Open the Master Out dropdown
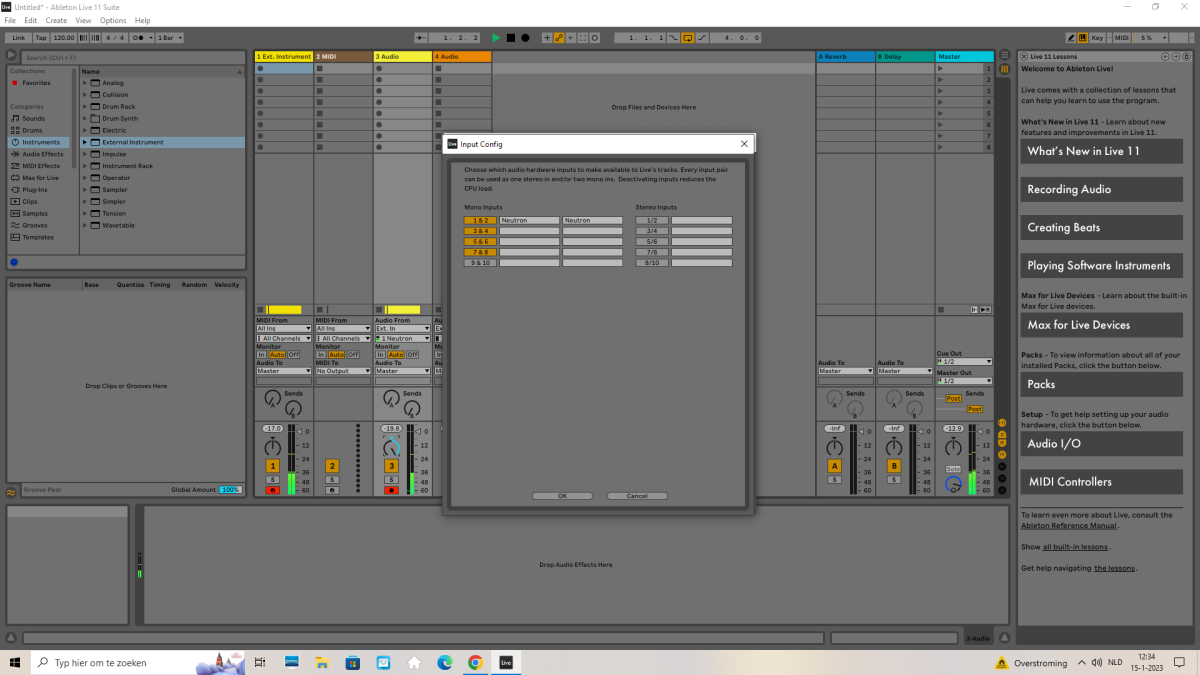1200x675 pixels. (964, 380)
